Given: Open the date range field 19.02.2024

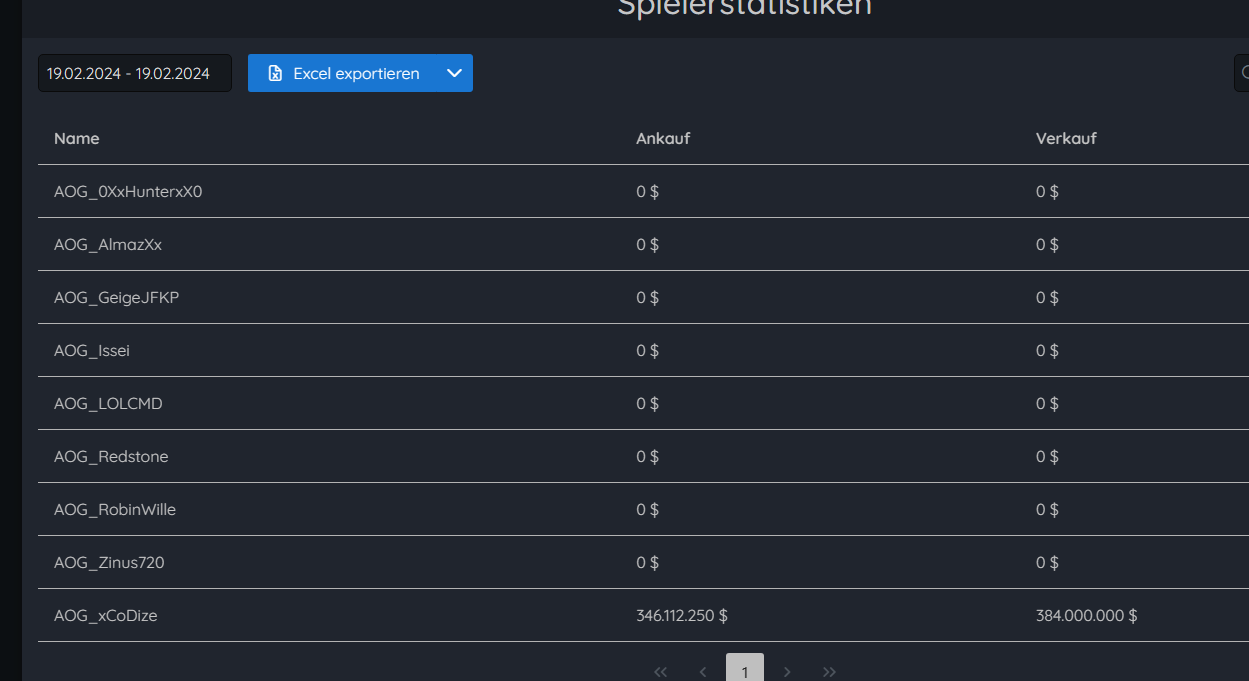Looking at the screenshot, I should (x=135, y=73).
